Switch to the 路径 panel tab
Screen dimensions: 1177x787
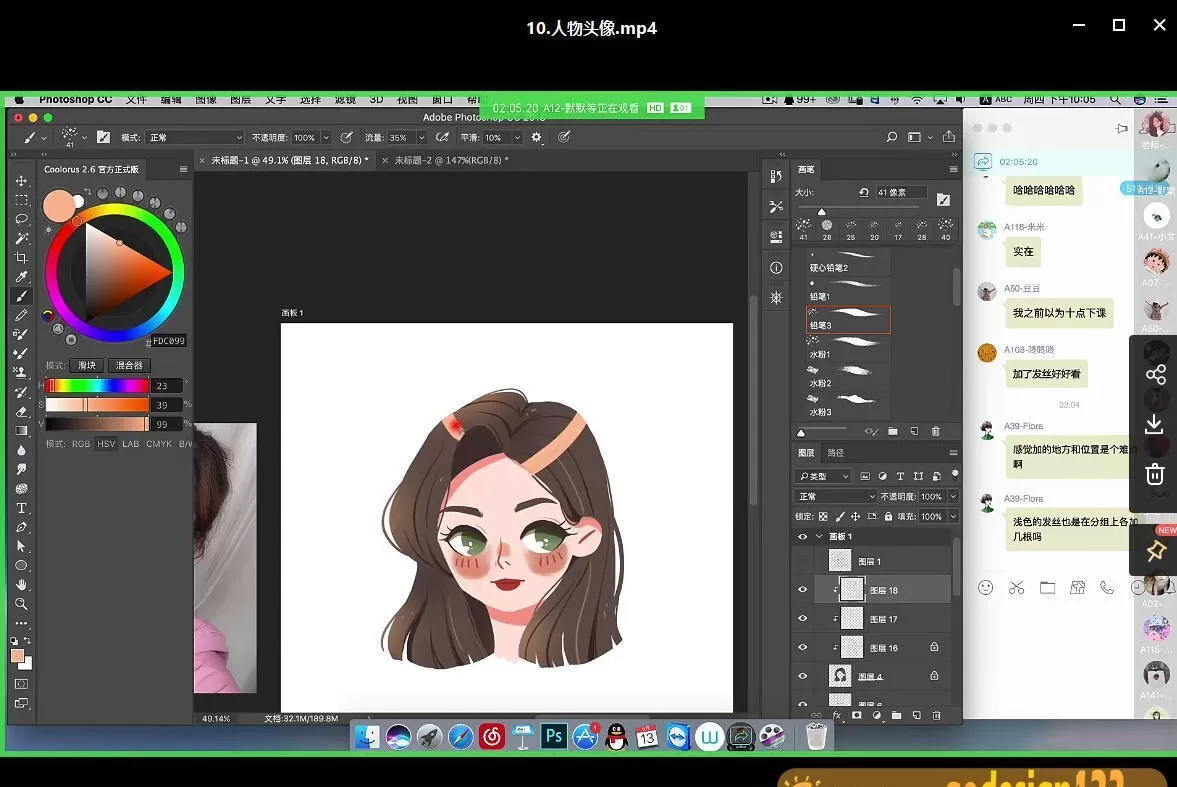pyautogui.click(x=836, y=453)
